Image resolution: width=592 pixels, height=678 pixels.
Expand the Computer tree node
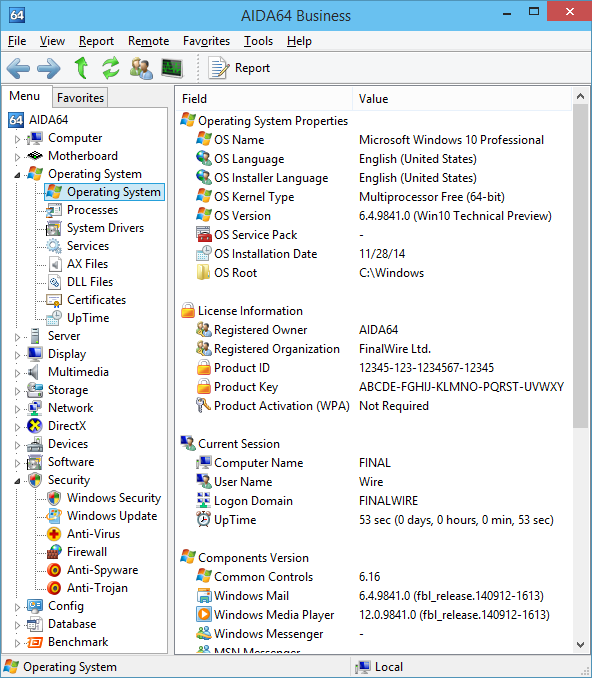click(17, 139)
